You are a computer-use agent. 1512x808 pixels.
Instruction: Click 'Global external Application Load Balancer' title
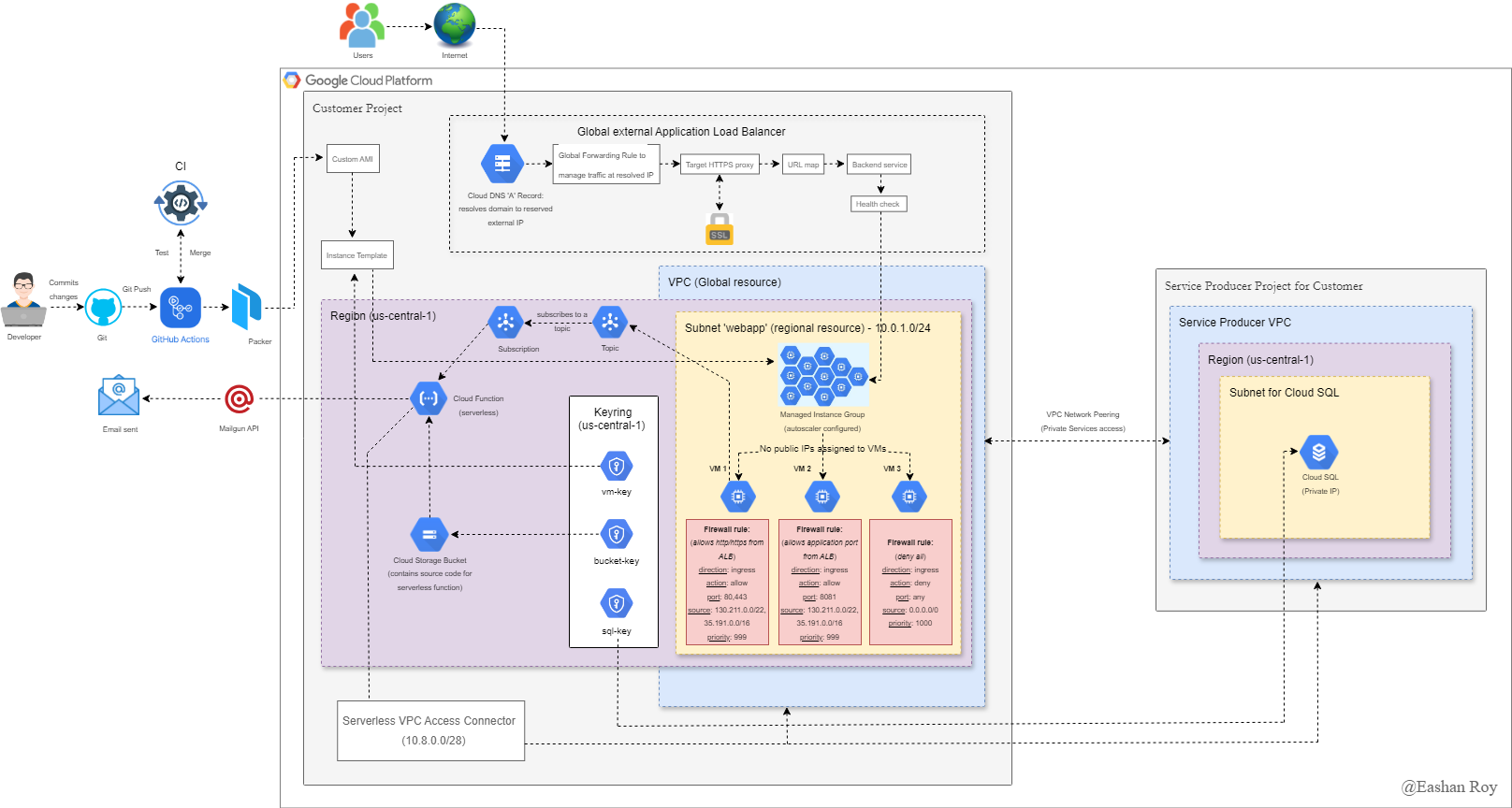click(x=681, y=132)
